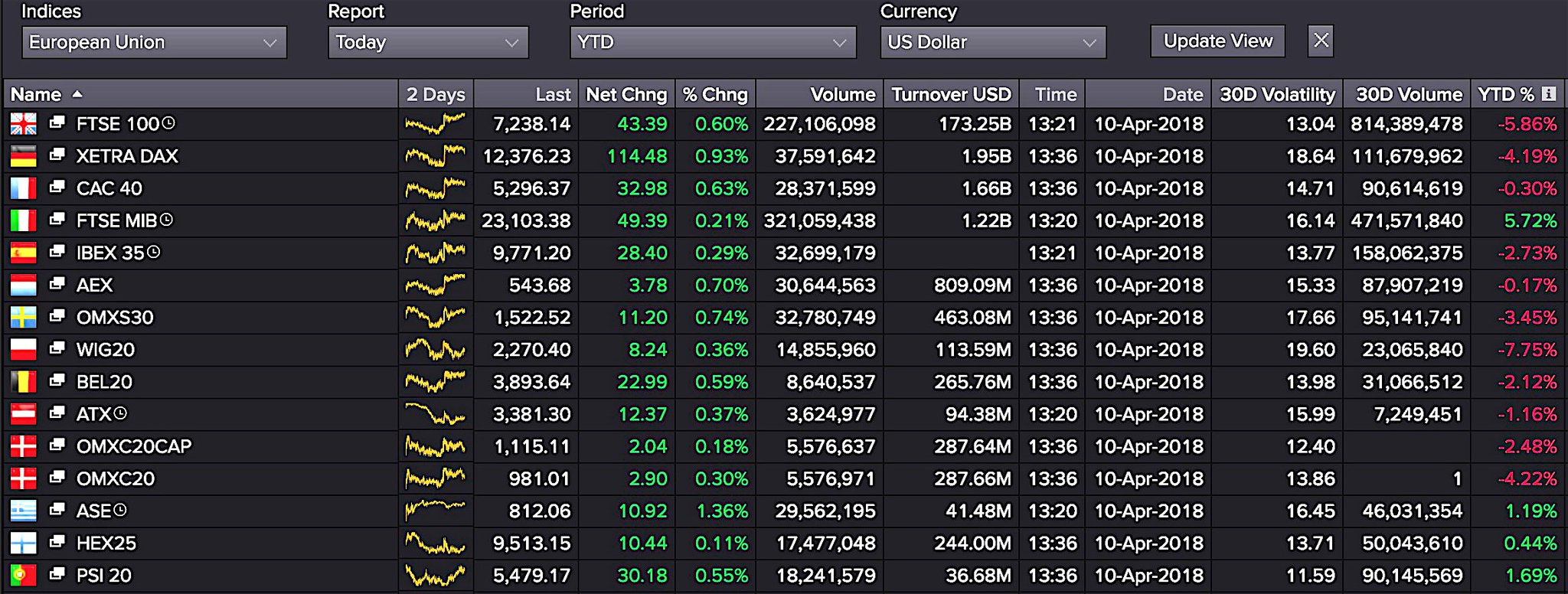Open the AEX popout window icon
Image resolution: width=1568 pixels, height=594 pixels.
[57, 284]
